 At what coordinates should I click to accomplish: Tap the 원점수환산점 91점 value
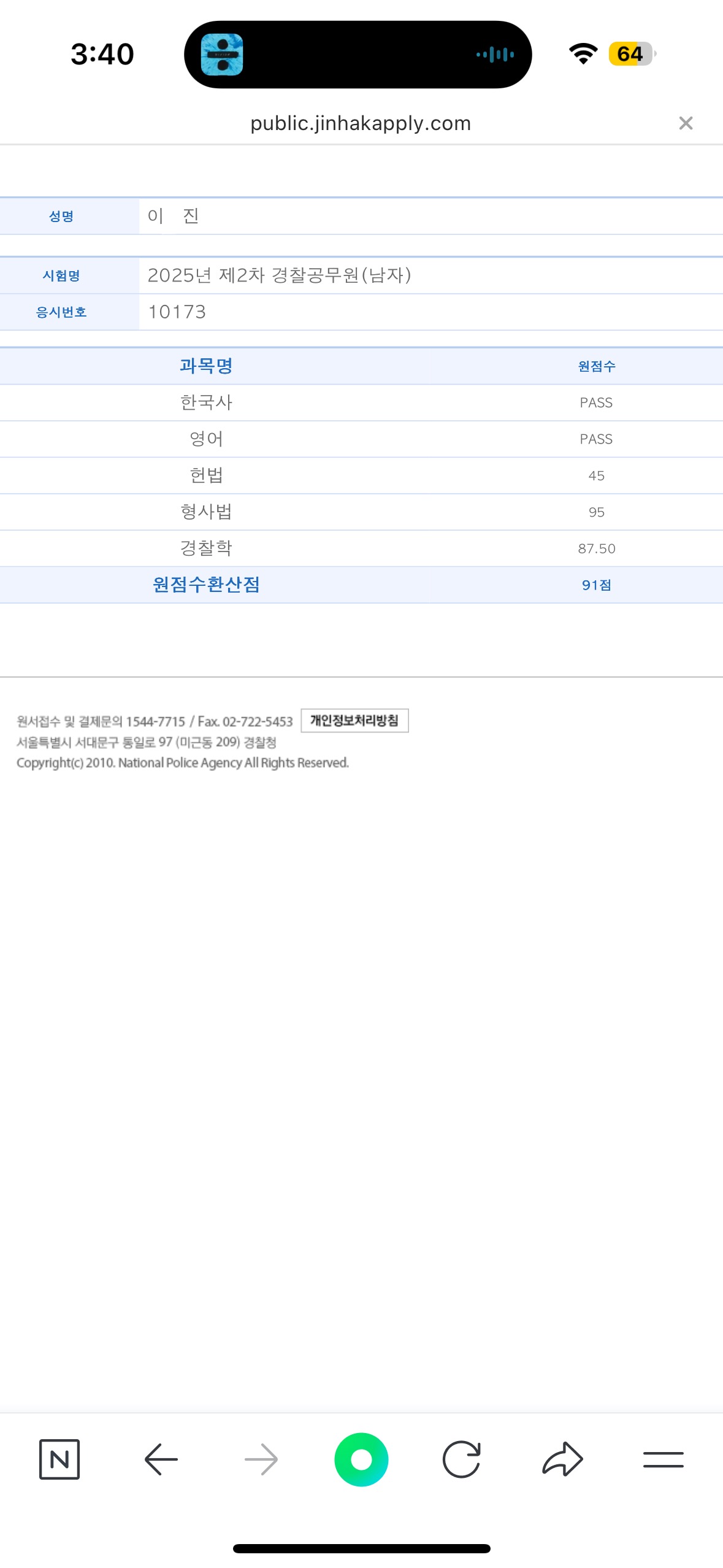tap(597, 585)
